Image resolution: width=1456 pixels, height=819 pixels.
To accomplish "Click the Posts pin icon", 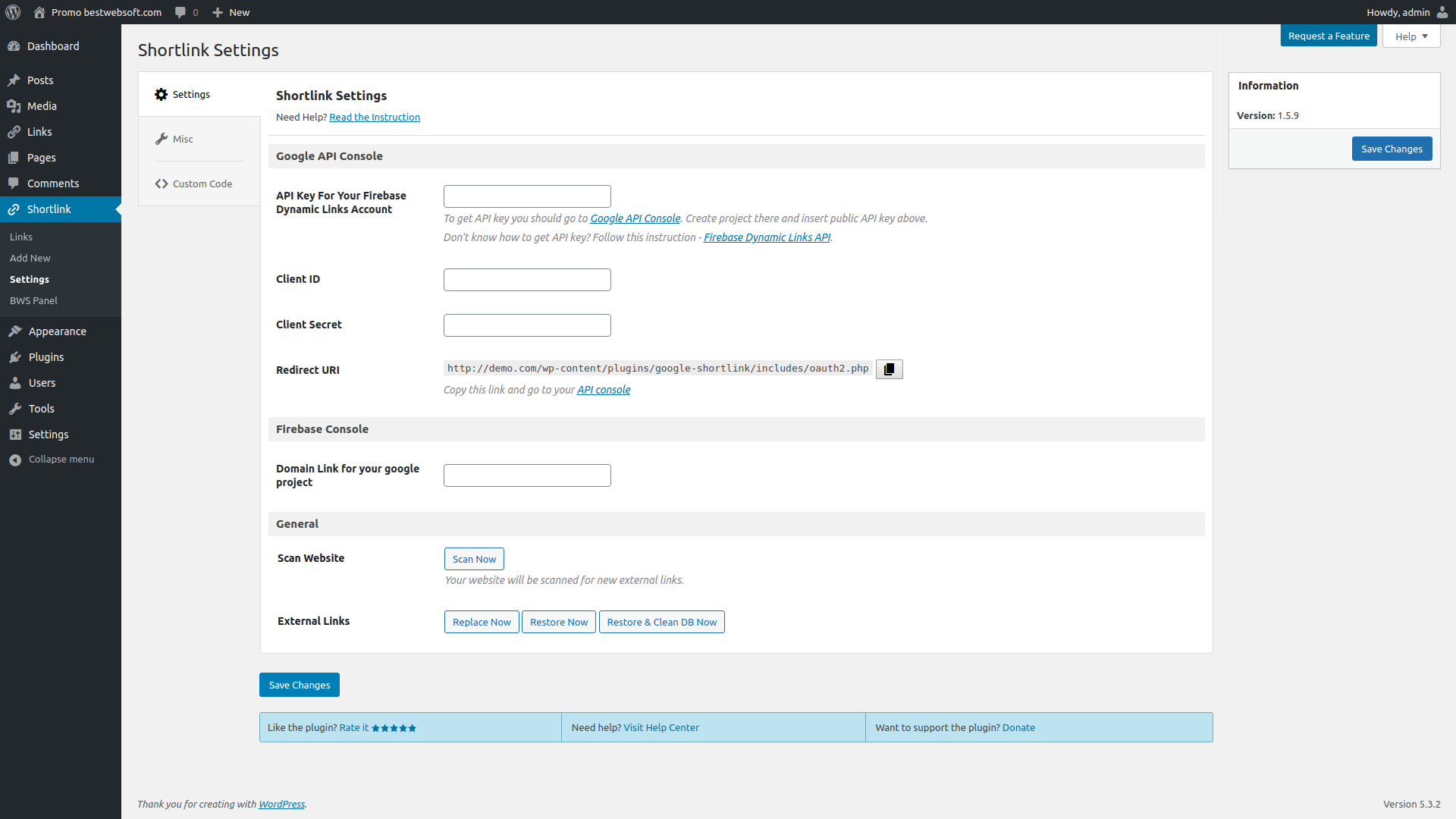I will [14, 80].
